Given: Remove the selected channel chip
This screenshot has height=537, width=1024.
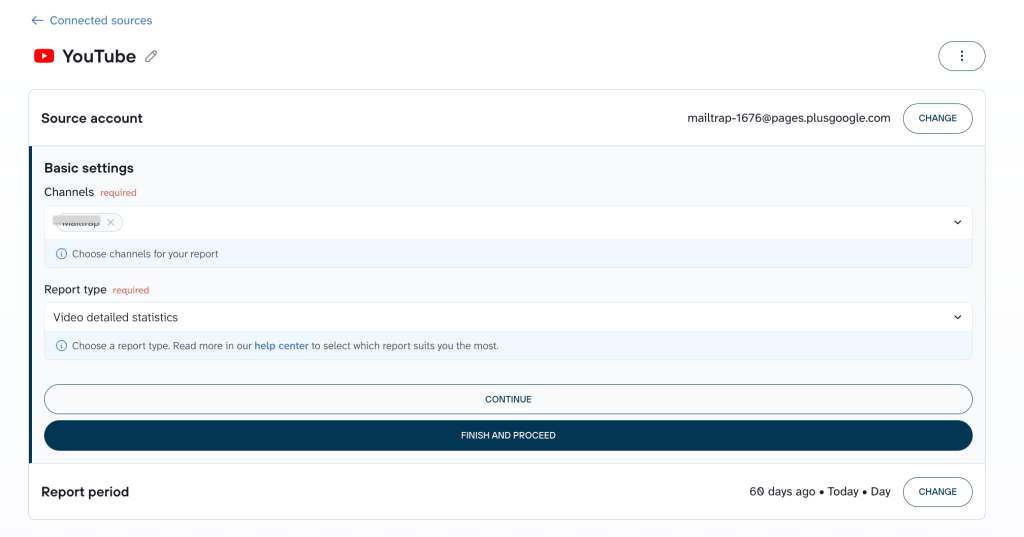Looking at the screenshot, I should 111,222.
